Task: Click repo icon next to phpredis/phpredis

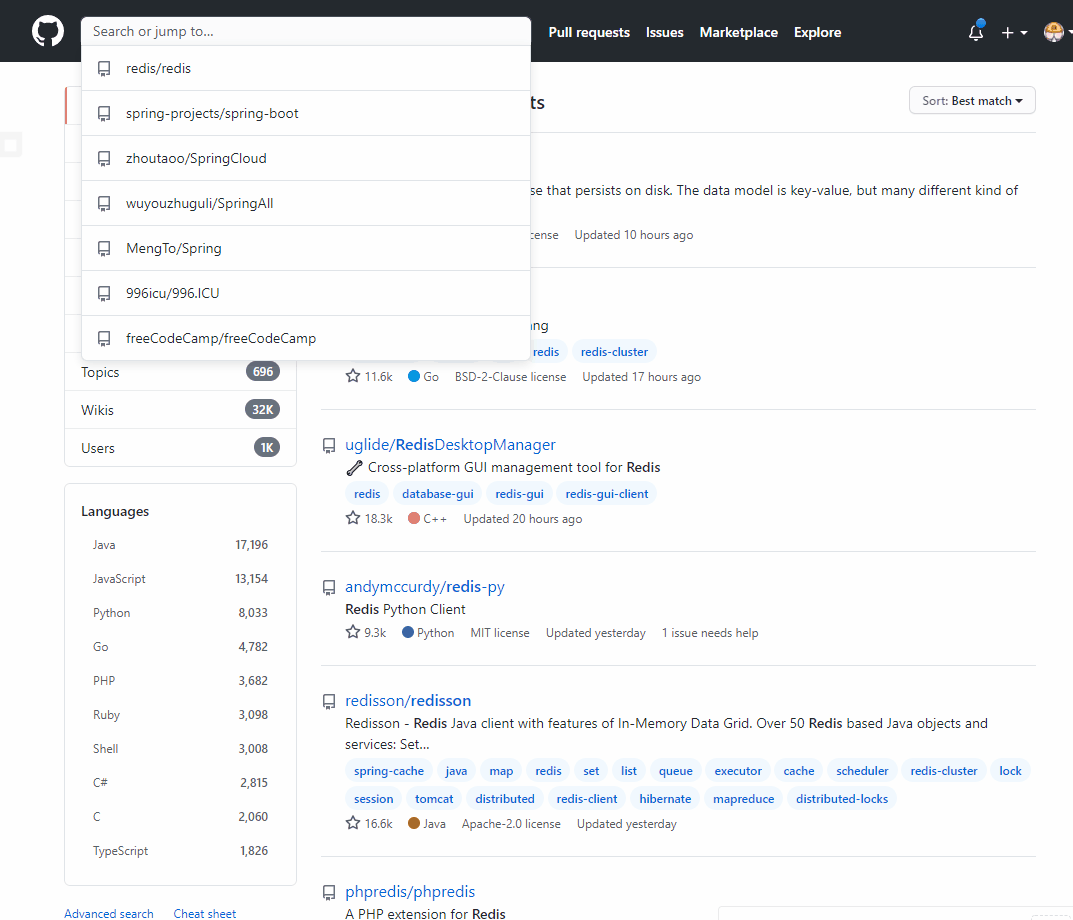Action: click(x=328, y=892)
